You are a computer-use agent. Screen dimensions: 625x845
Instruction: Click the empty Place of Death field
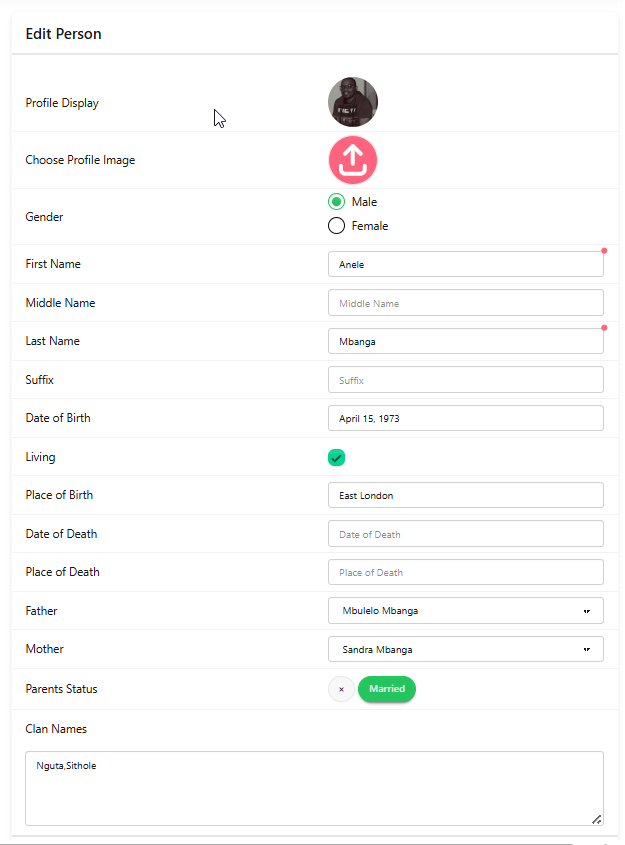(465, 572)
